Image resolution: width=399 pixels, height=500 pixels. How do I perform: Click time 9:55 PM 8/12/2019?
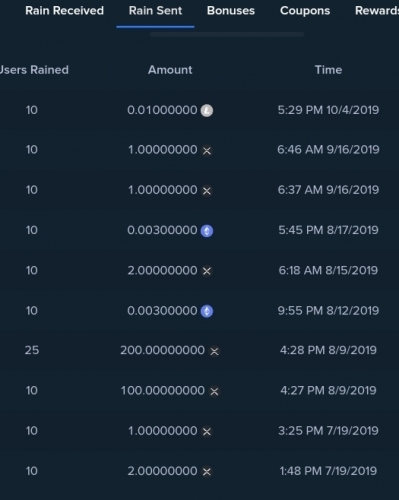[x=328, y=311]
